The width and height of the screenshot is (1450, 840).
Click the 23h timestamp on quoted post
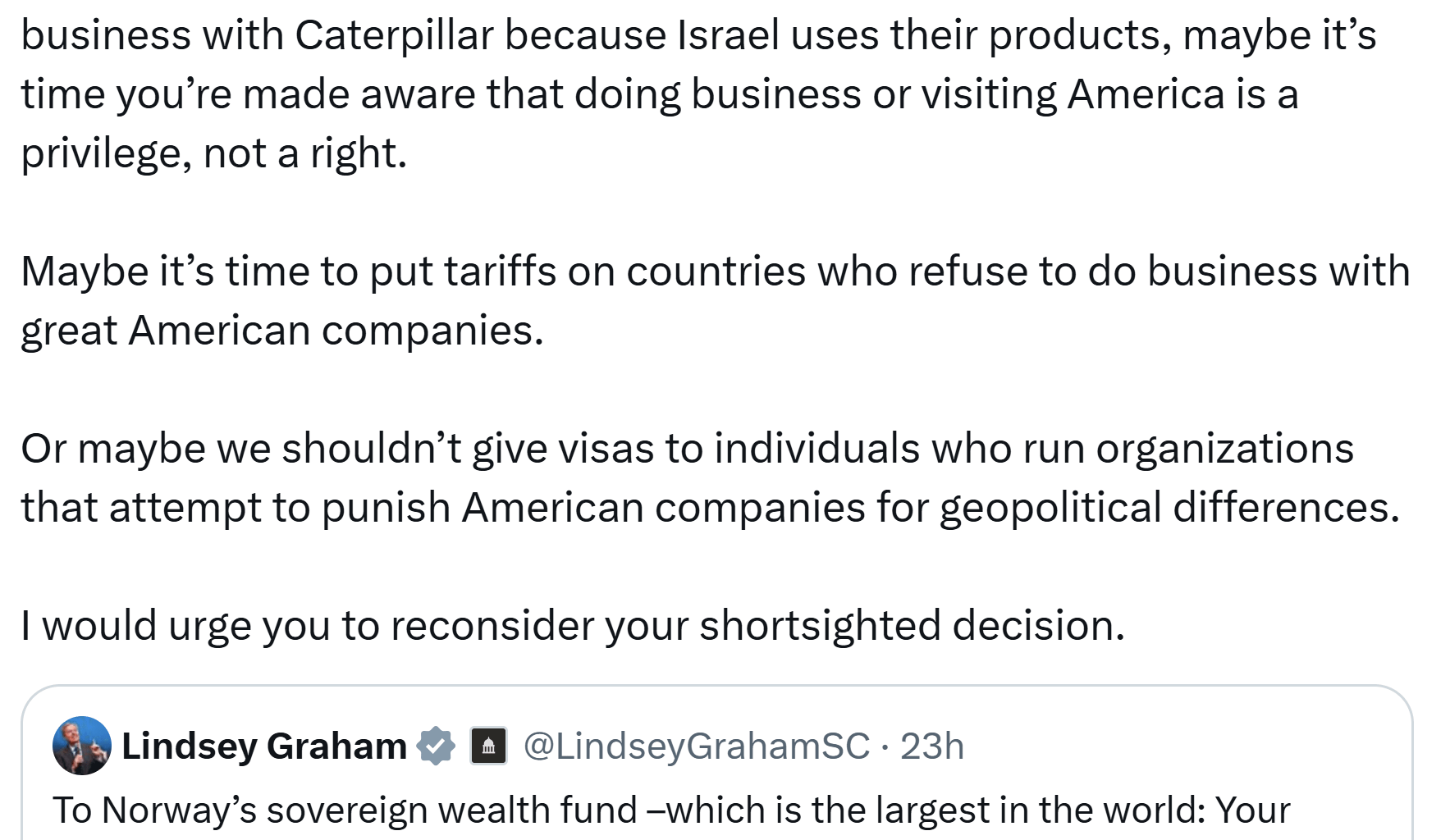931,746
